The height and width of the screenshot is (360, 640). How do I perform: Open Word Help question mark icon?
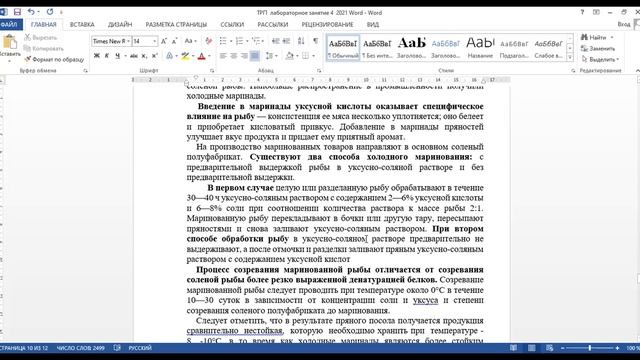(x=582, y=12)
